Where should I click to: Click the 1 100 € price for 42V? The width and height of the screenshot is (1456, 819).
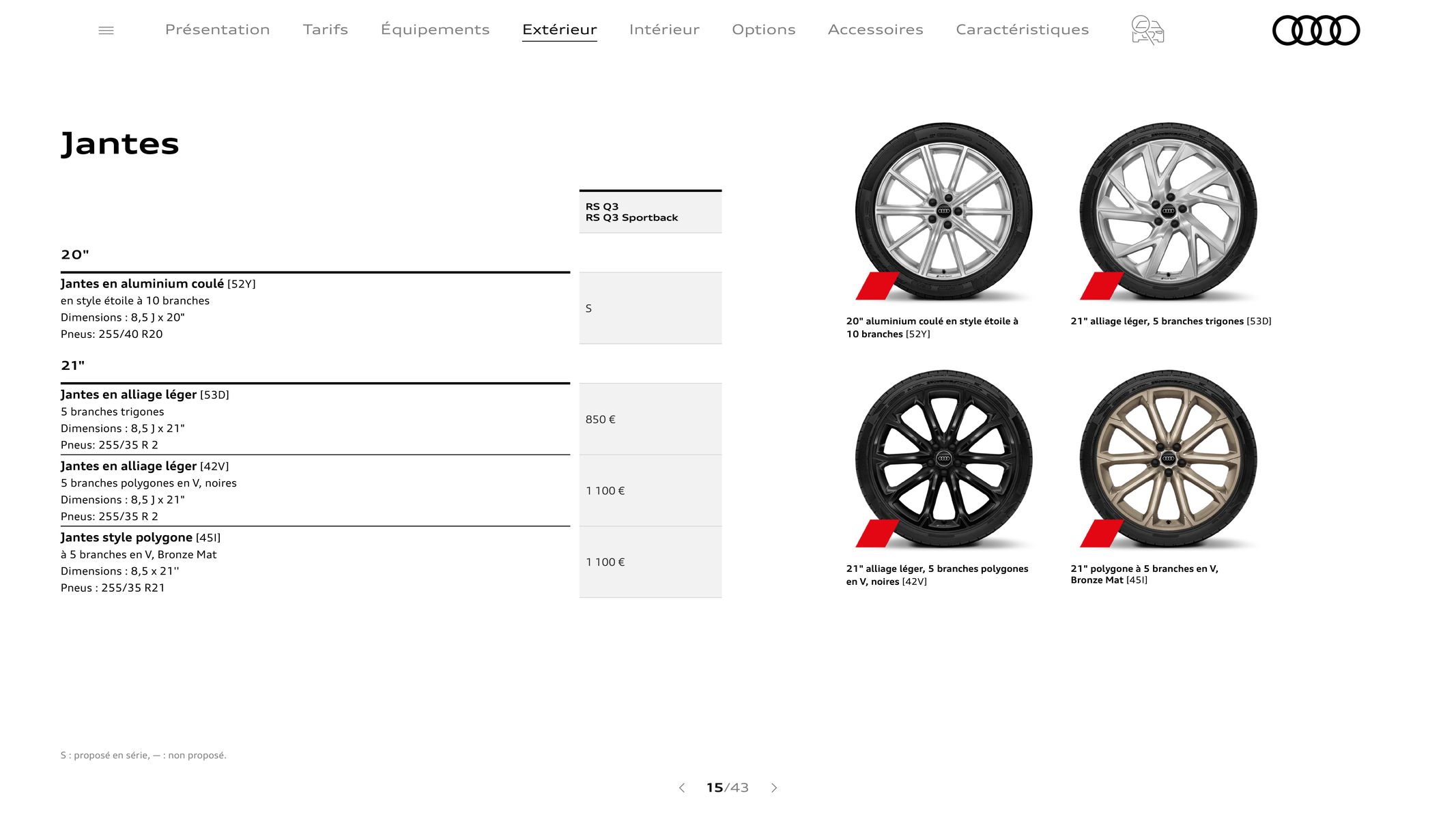(x=650, y=491)
